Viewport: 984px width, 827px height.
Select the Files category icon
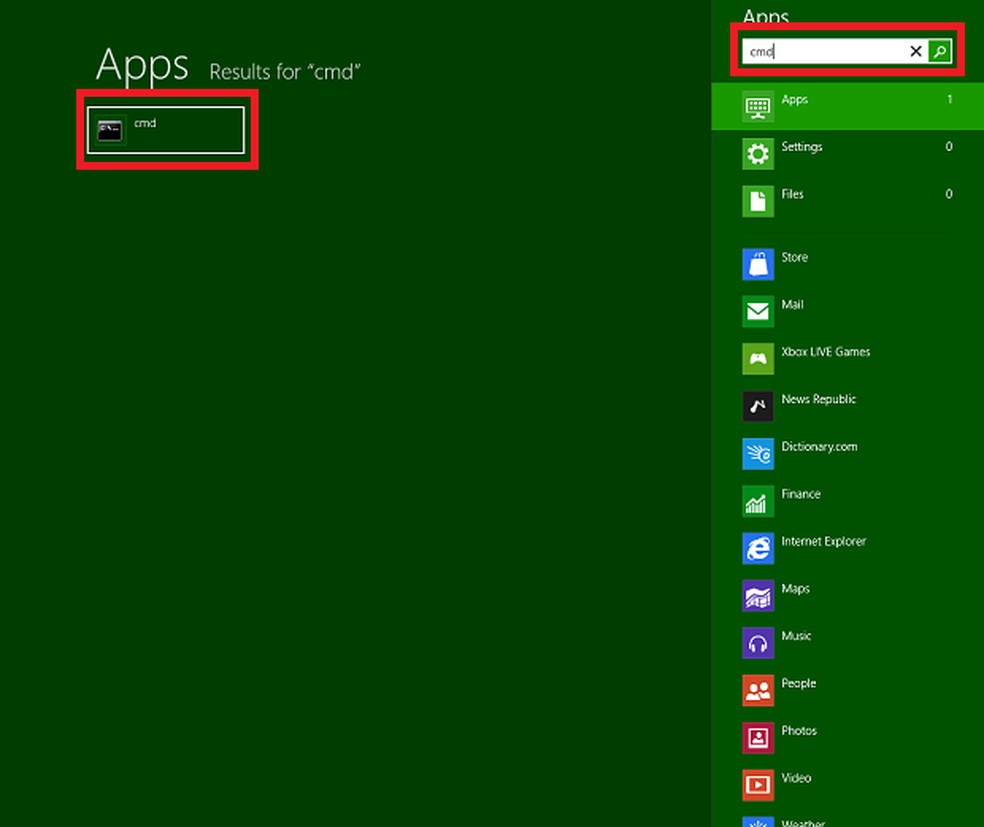pos(757,201)
